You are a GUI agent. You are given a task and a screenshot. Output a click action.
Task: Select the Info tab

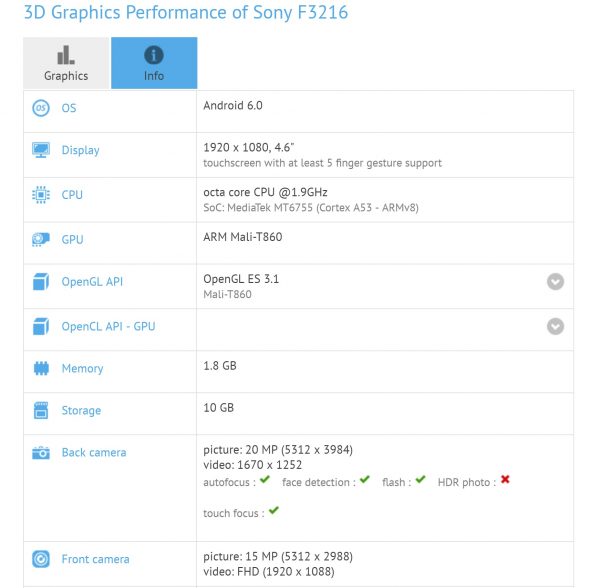[x=154, y=63]
